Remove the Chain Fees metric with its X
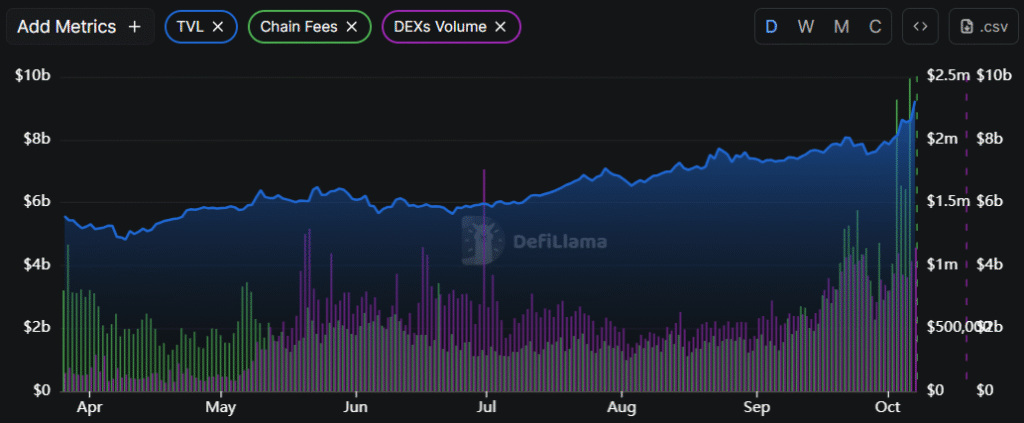Screen dimensions: 1024x423 point(351,27)
